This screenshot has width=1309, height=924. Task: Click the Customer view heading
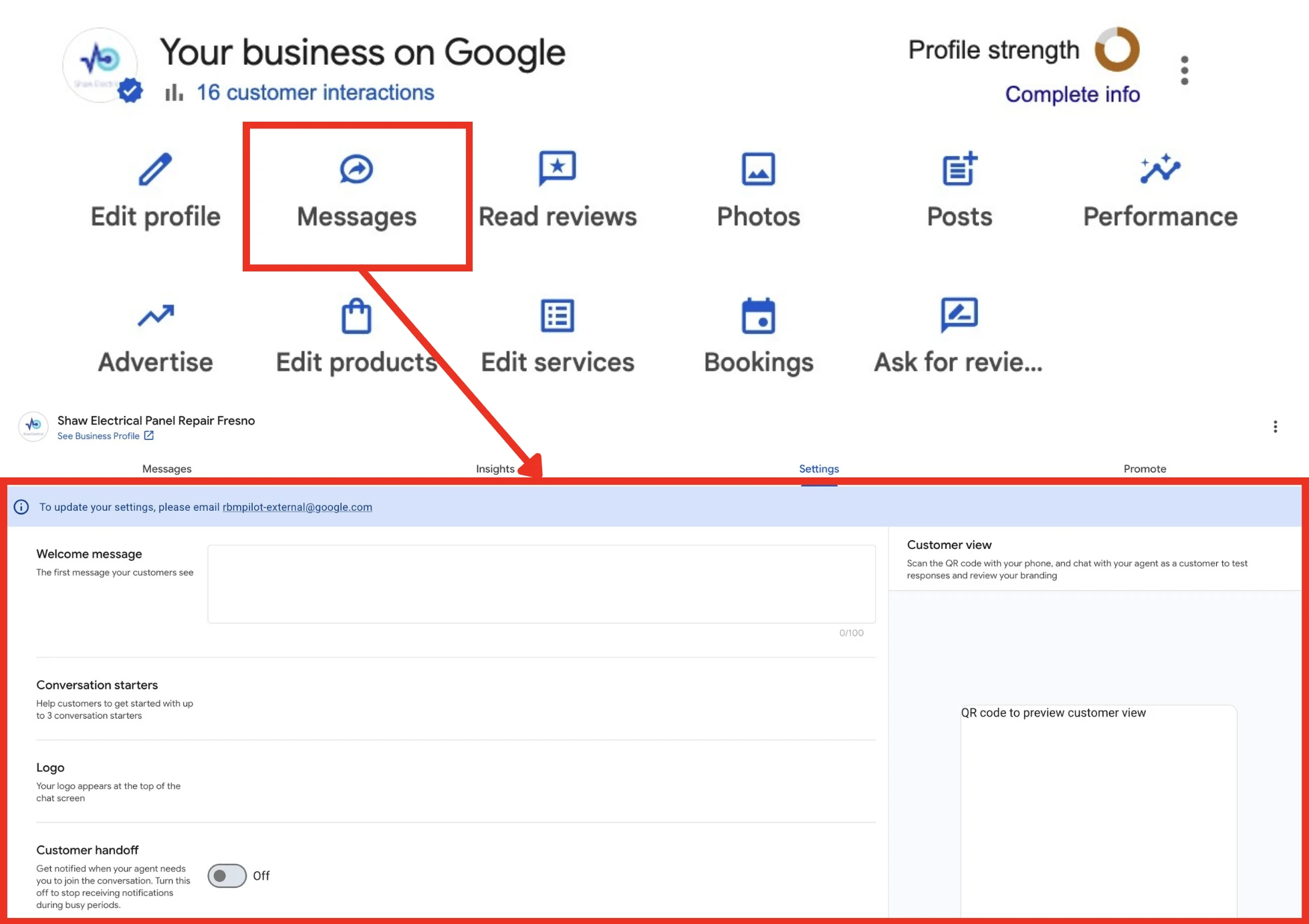(949, 545)
